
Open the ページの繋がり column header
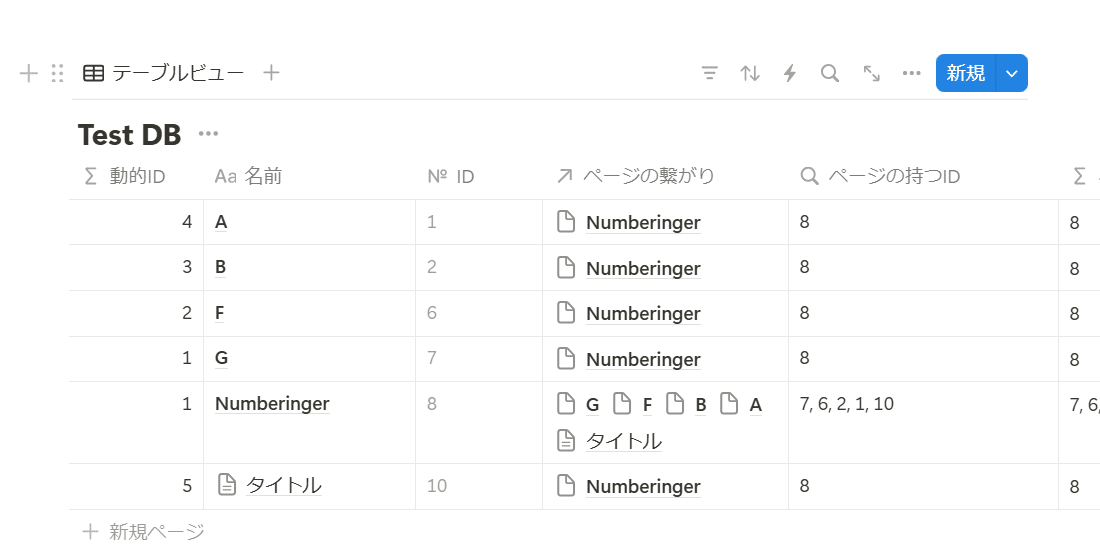point(636,177)
